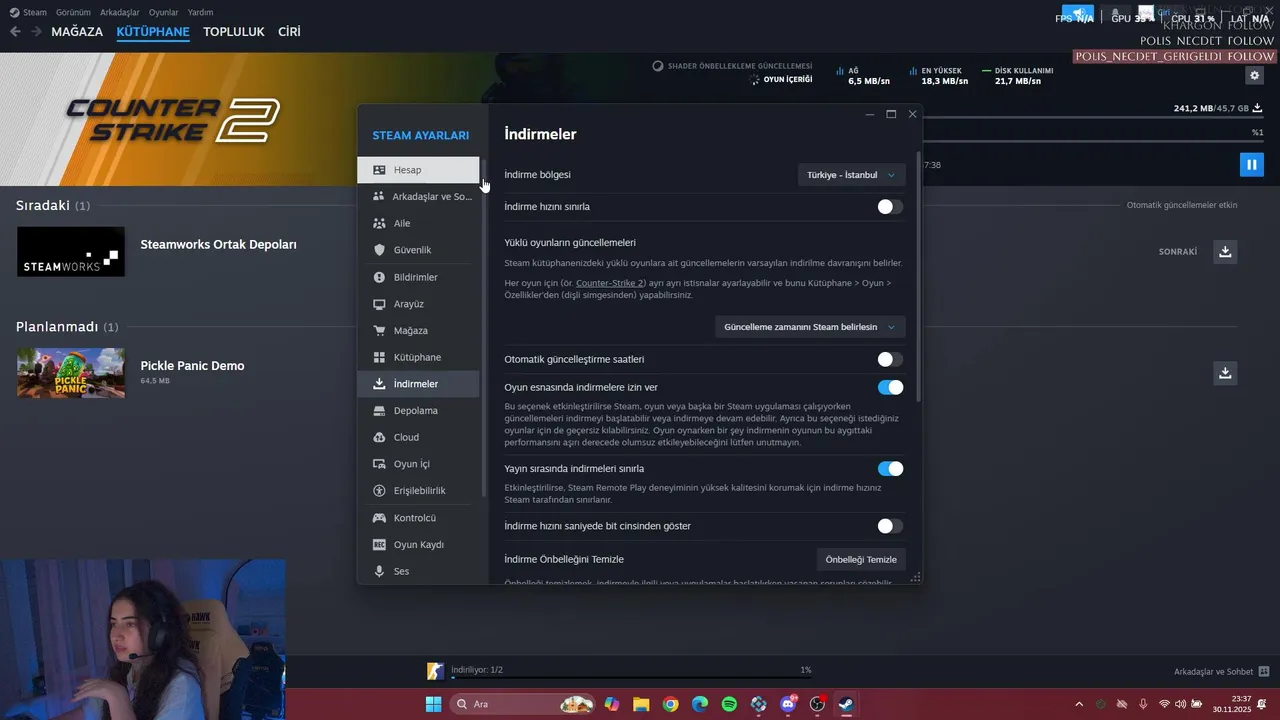This screenshot has width=1280, height=720.
Task: Follow the Counter-Strike 2 link
Action: [610, 283]
